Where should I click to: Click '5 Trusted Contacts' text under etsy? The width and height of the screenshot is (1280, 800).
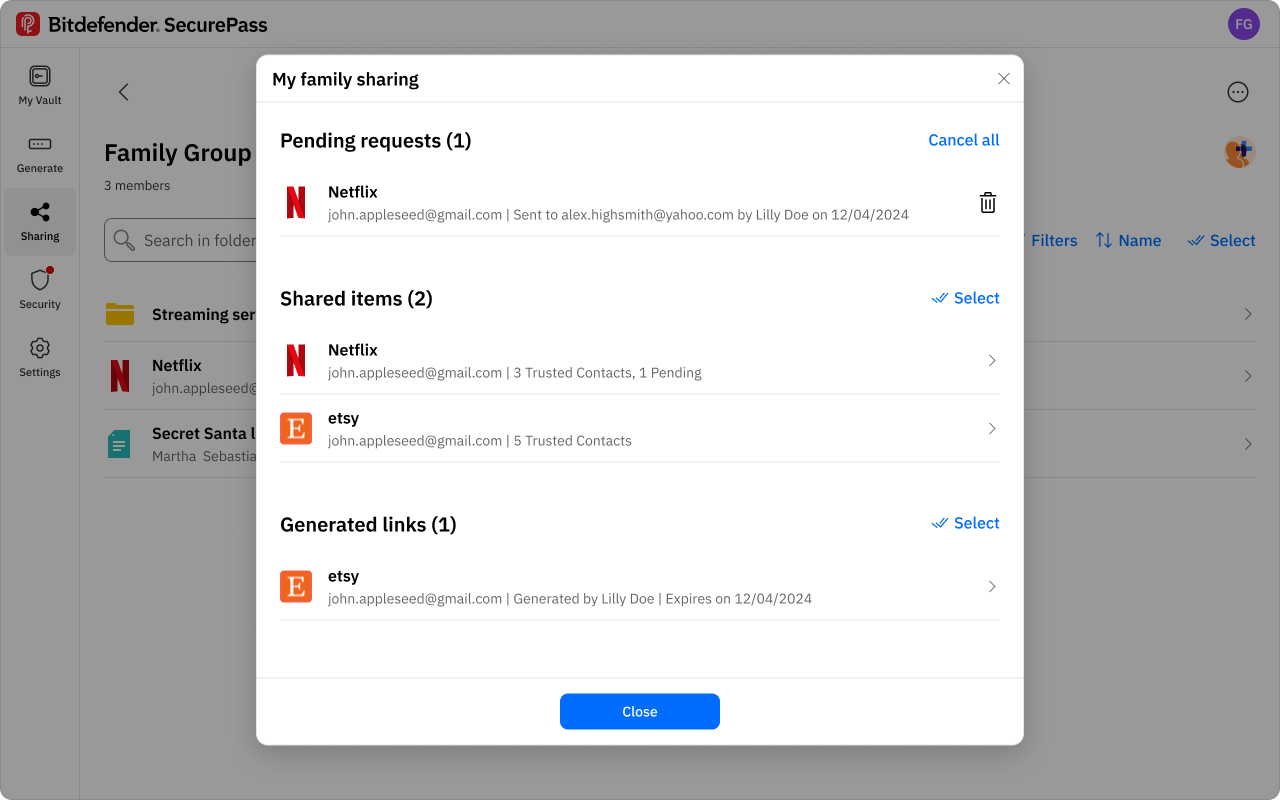point(572,441)
